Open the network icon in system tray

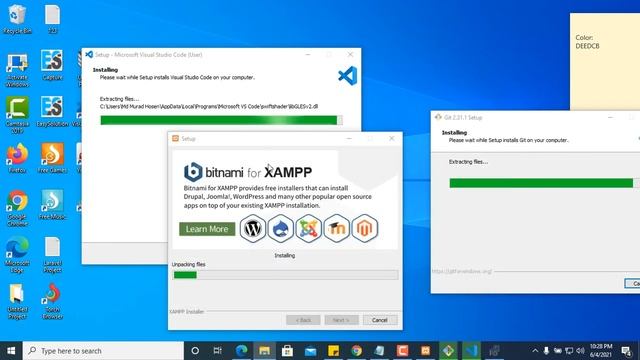569,351
